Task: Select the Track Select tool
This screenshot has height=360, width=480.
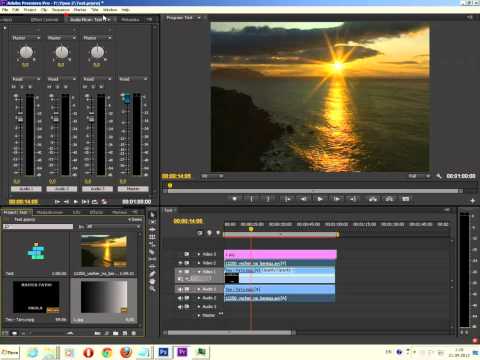Action: [x=152, y=222]
